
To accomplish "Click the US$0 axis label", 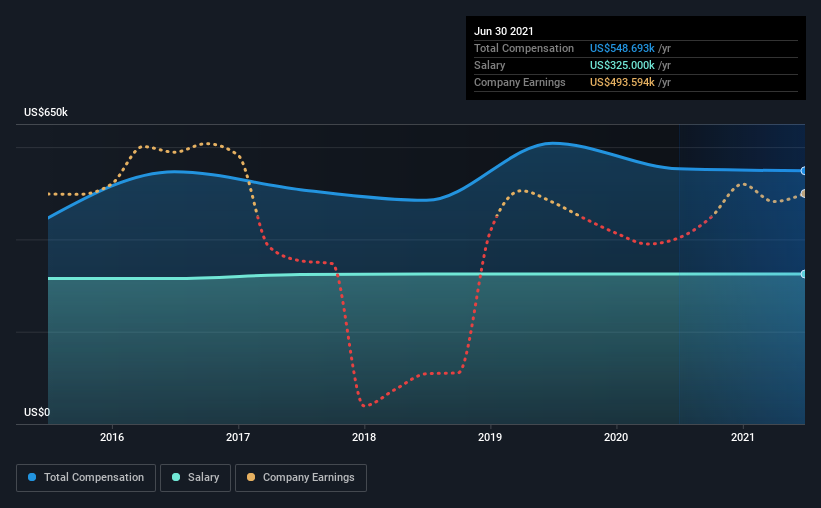I will point(37,413).
